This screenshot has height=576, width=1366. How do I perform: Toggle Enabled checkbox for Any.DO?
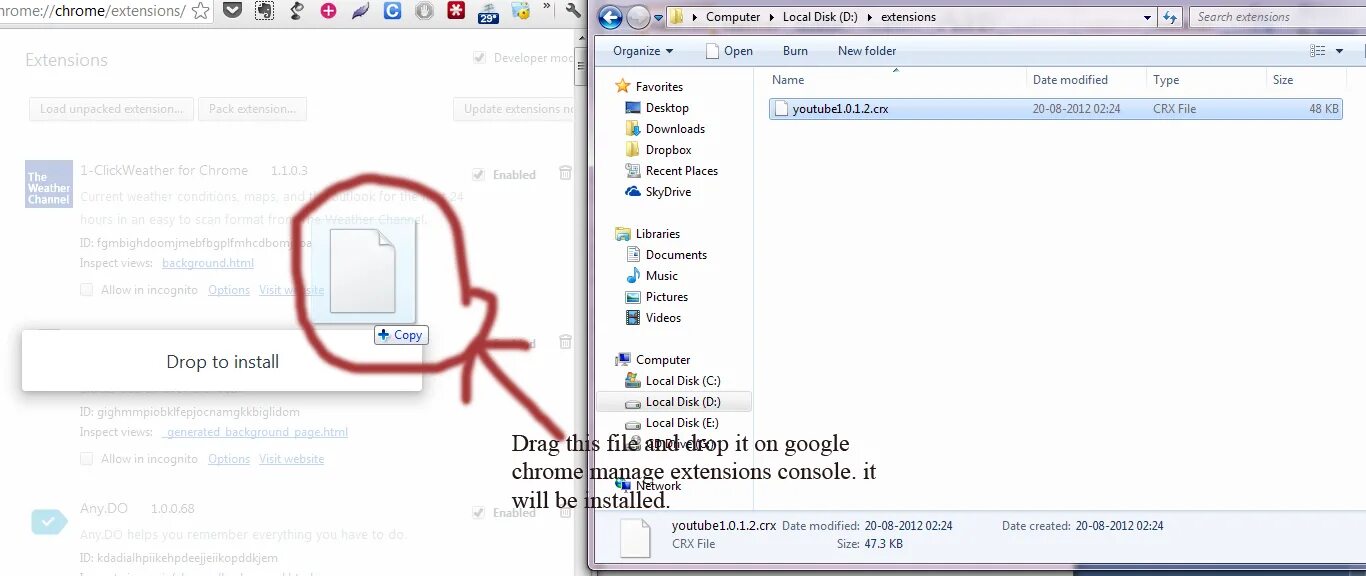[479, 512]
